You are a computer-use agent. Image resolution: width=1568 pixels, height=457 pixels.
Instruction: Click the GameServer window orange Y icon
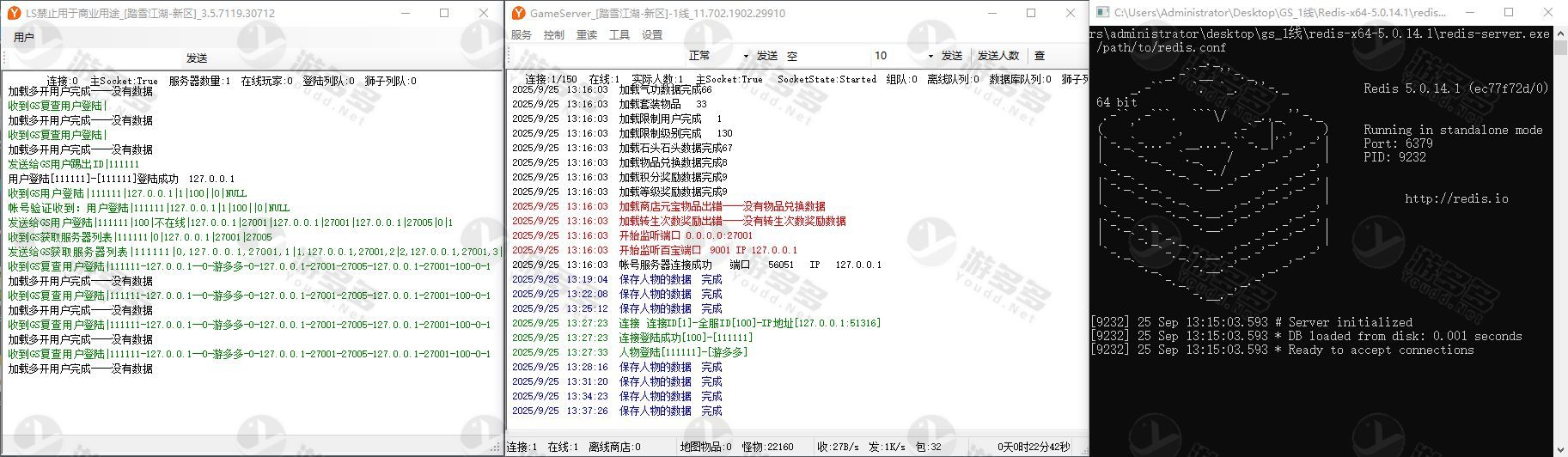(x=518, y=14)
